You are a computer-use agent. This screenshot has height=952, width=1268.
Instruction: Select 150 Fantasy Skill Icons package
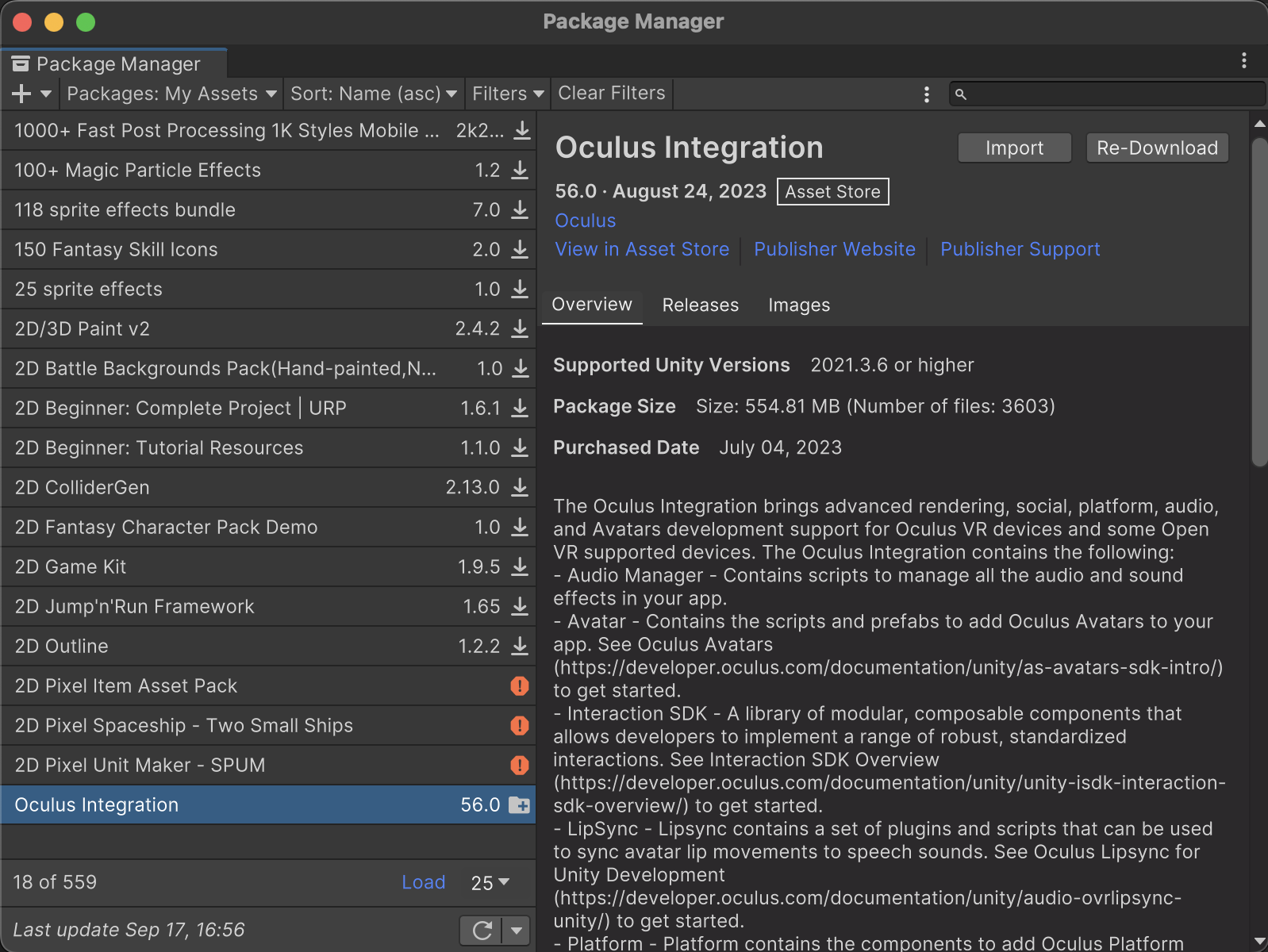click(268, 249)
